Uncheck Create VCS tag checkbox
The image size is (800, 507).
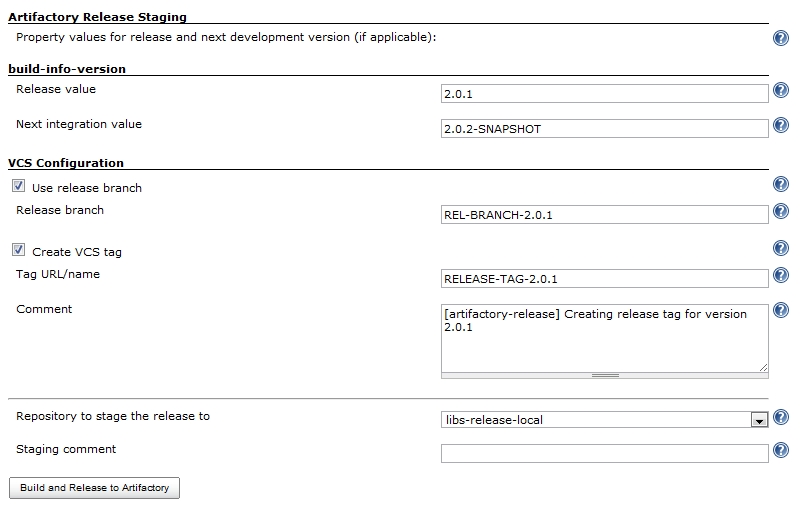point(18,250)
